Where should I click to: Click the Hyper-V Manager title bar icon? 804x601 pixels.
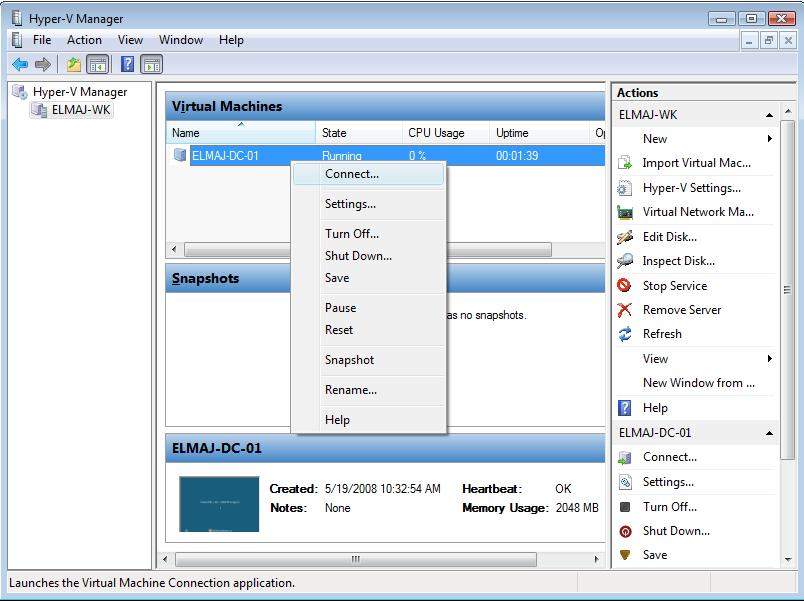pyautogui.click(x=17, y=18)
